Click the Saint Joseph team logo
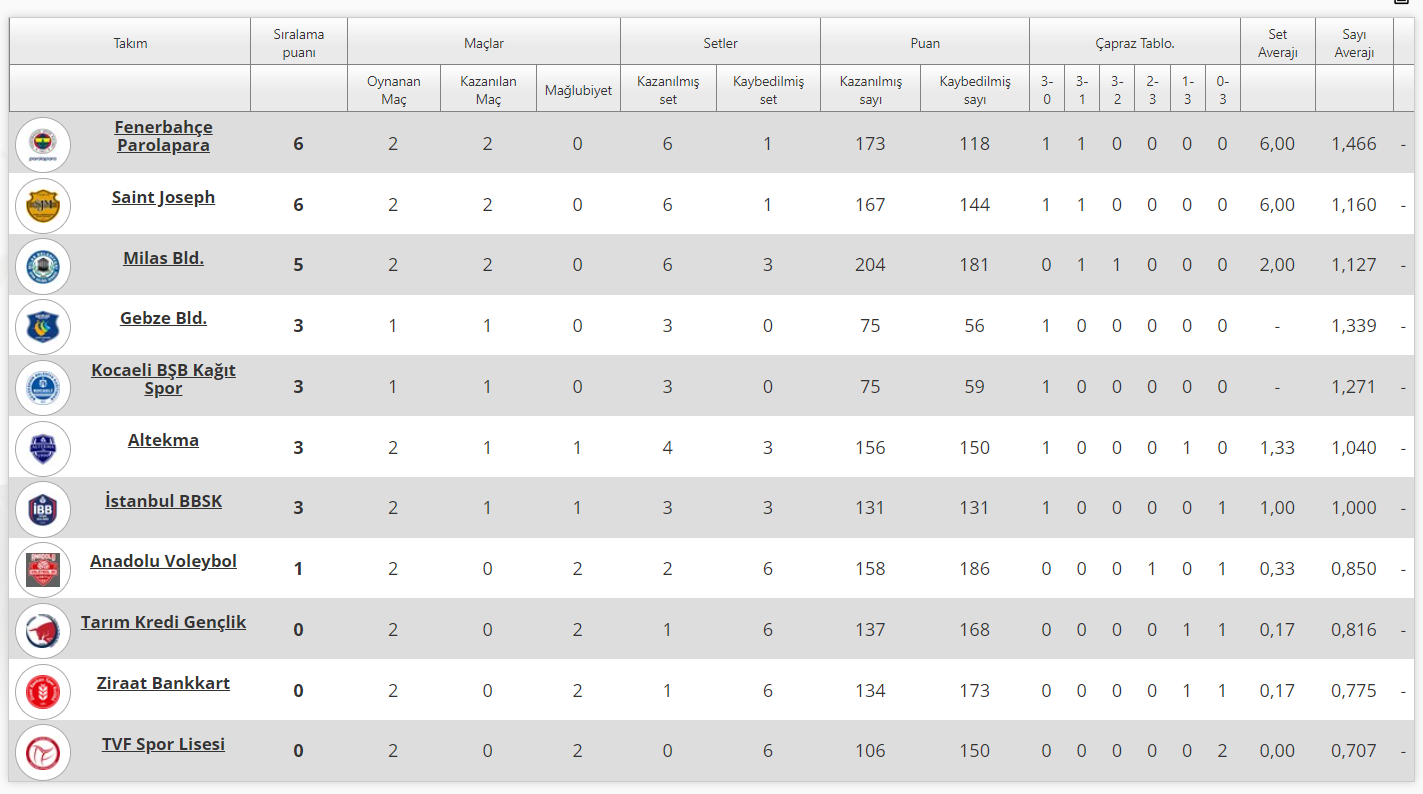This screenshot has width=1423, height=794. point(43,205)
